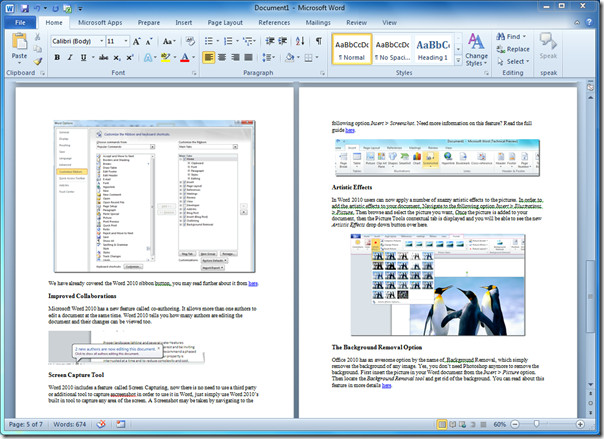Pick the red font color button
The image size is (604, 439).
point(185,57)
